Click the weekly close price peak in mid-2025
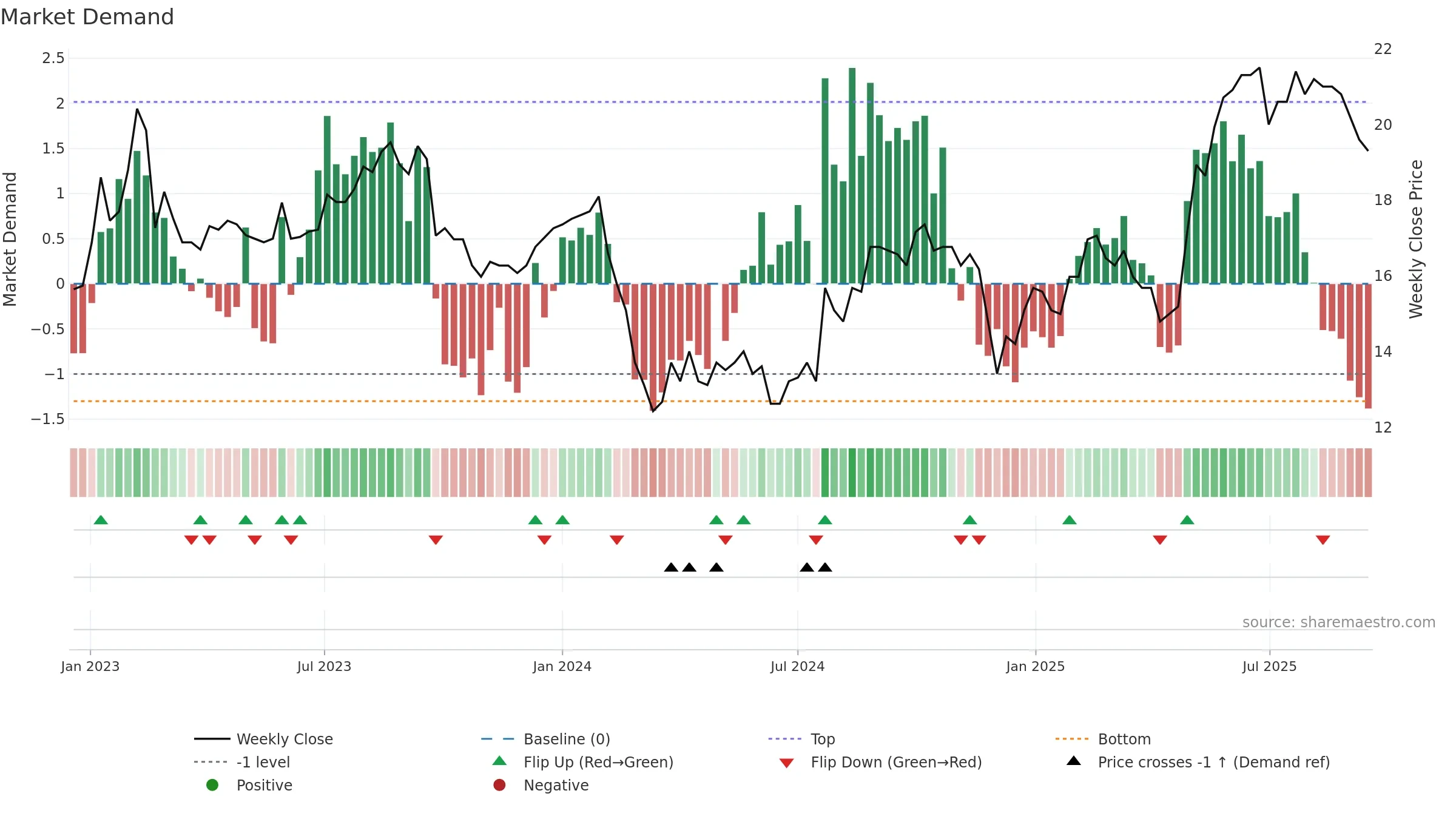This screenshot has height=819, width=1456. 1259,68
